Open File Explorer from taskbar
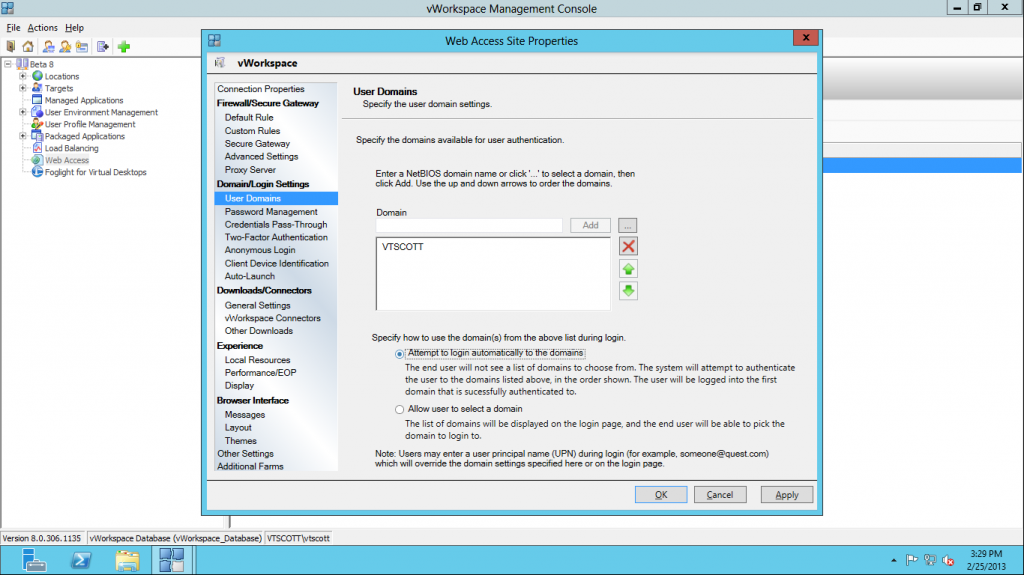 pos(127,560)
